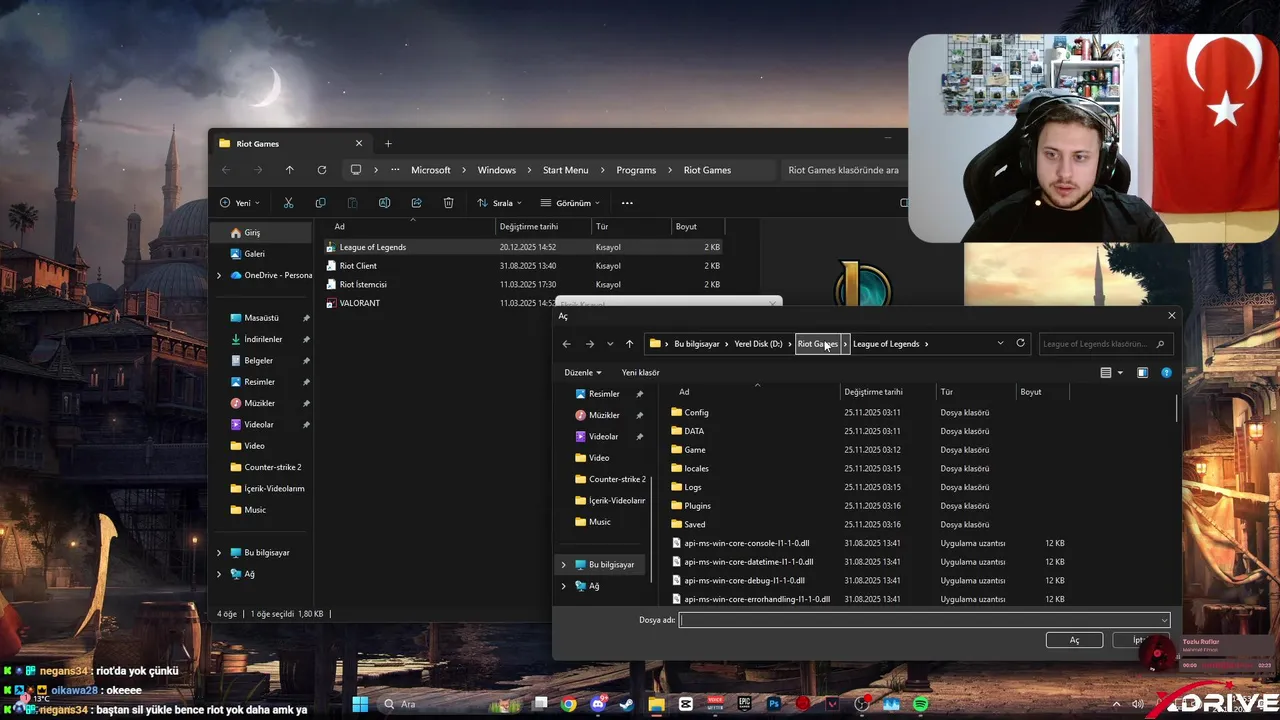Click Yeni klasör in Aç dialog
The width and height of the screenshot is (1280, 720).
pyautogui.click(x=640, y=372)
